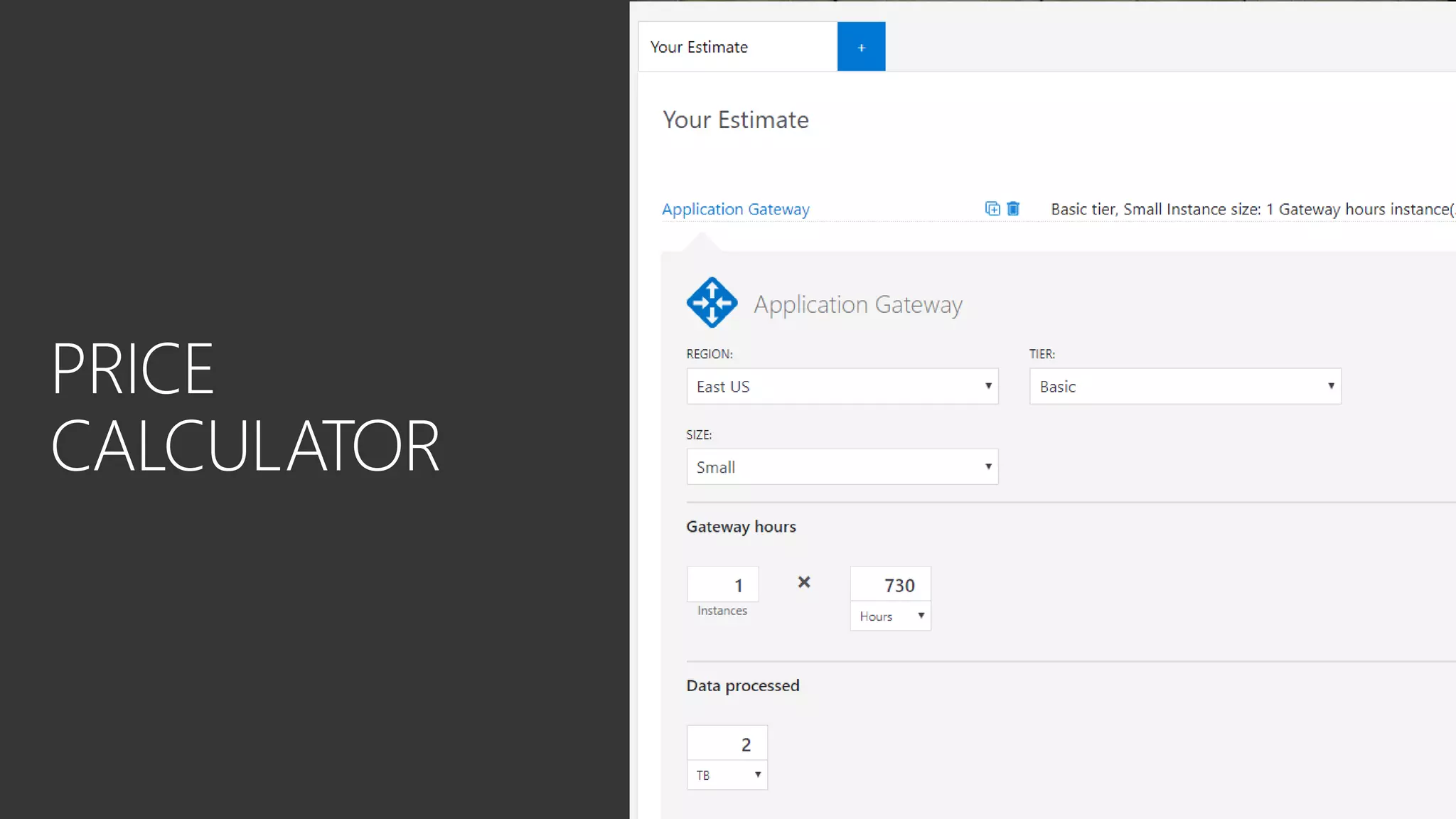
Task: Expand the Size dropdown showing Small
Action: tap(842, 466)
